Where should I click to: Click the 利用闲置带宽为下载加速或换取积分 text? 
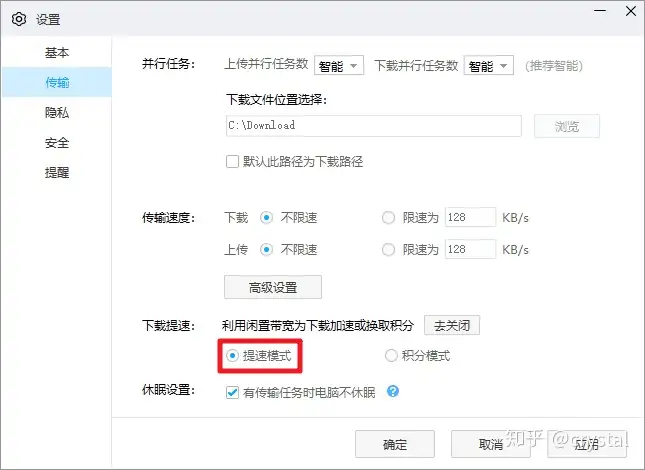coord(318,325)
